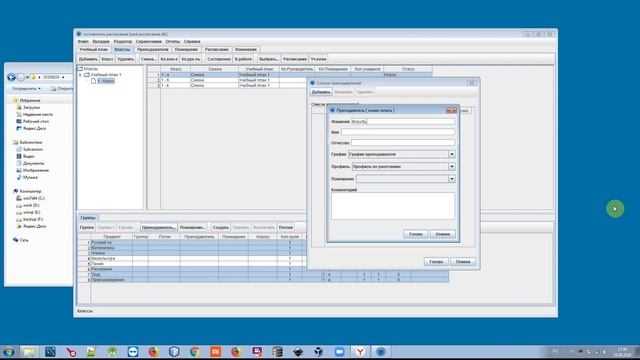The height and width of the screenshot is (360, 640).
Task: Select the Статус column header
Action: point(408,69)
